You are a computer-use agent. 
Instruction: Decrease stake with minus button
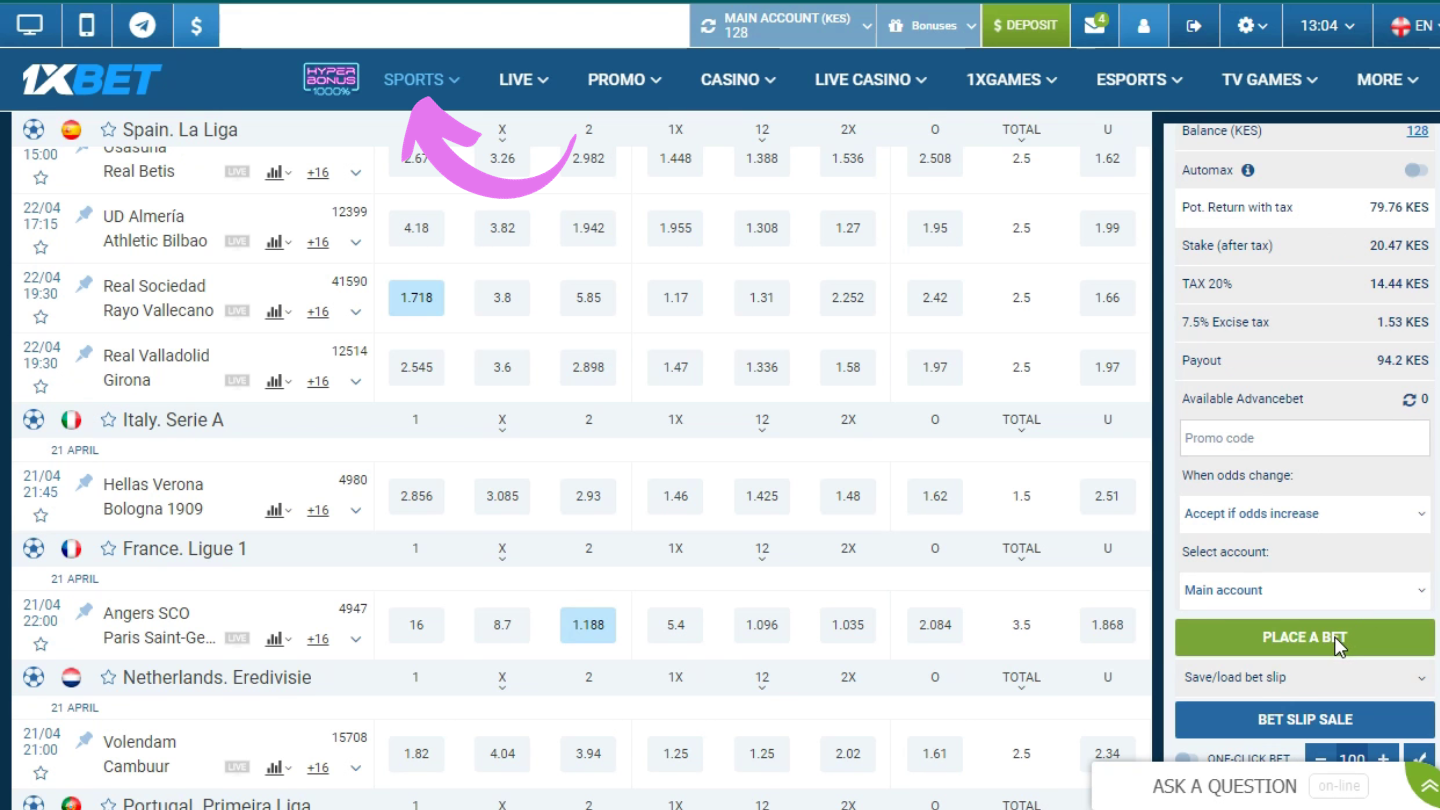[x=1320, y=759]
